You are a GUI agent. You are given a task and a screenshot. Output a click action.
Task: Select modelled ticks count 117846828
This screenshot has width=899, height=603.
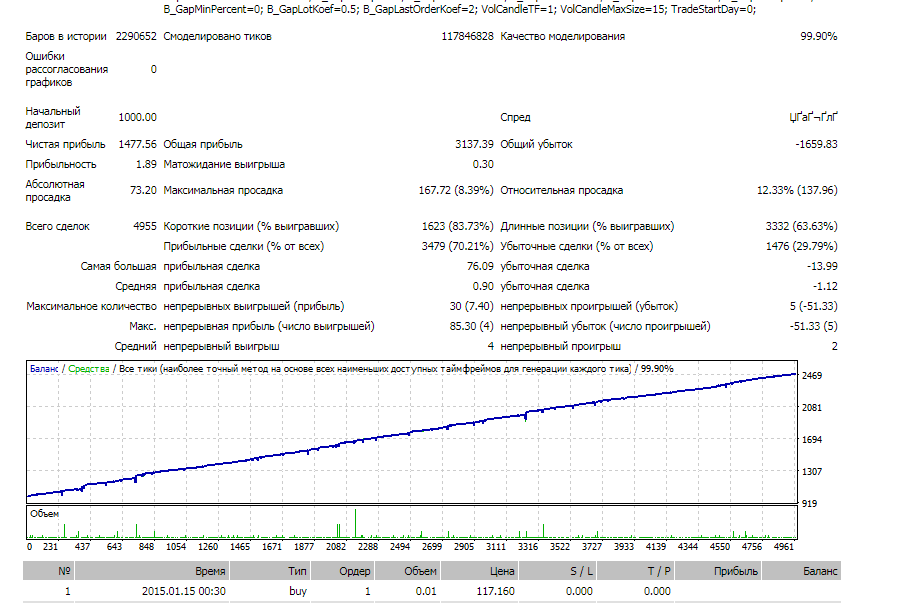pos(467,36)
